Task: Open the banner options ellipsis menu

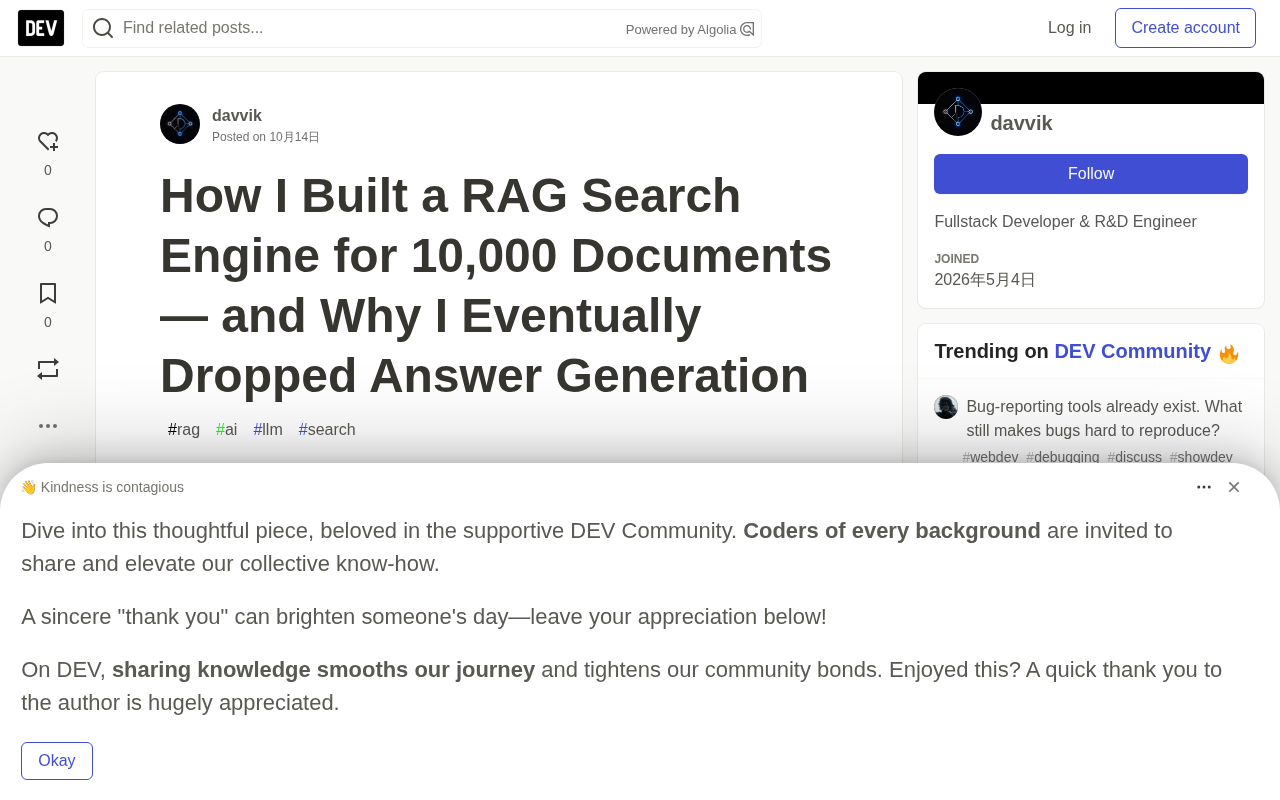Action: tap(1204, 487)
